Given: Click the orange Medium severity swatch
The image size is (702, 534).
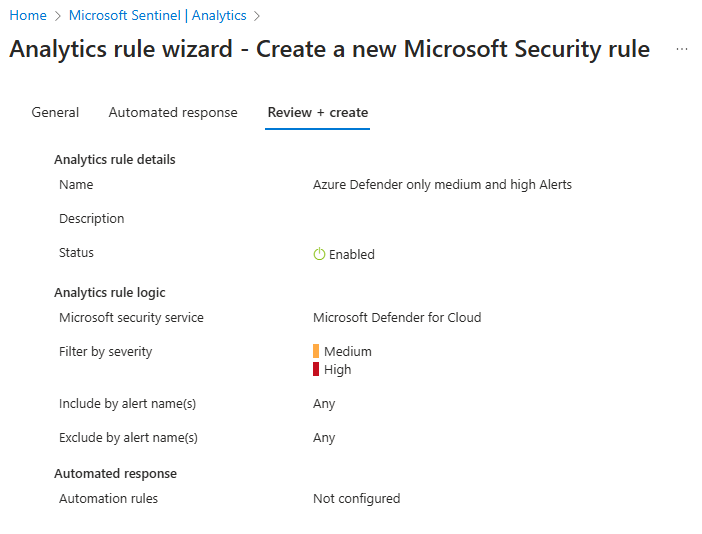Looking at the screenshot, I should (x=316, y=351).
